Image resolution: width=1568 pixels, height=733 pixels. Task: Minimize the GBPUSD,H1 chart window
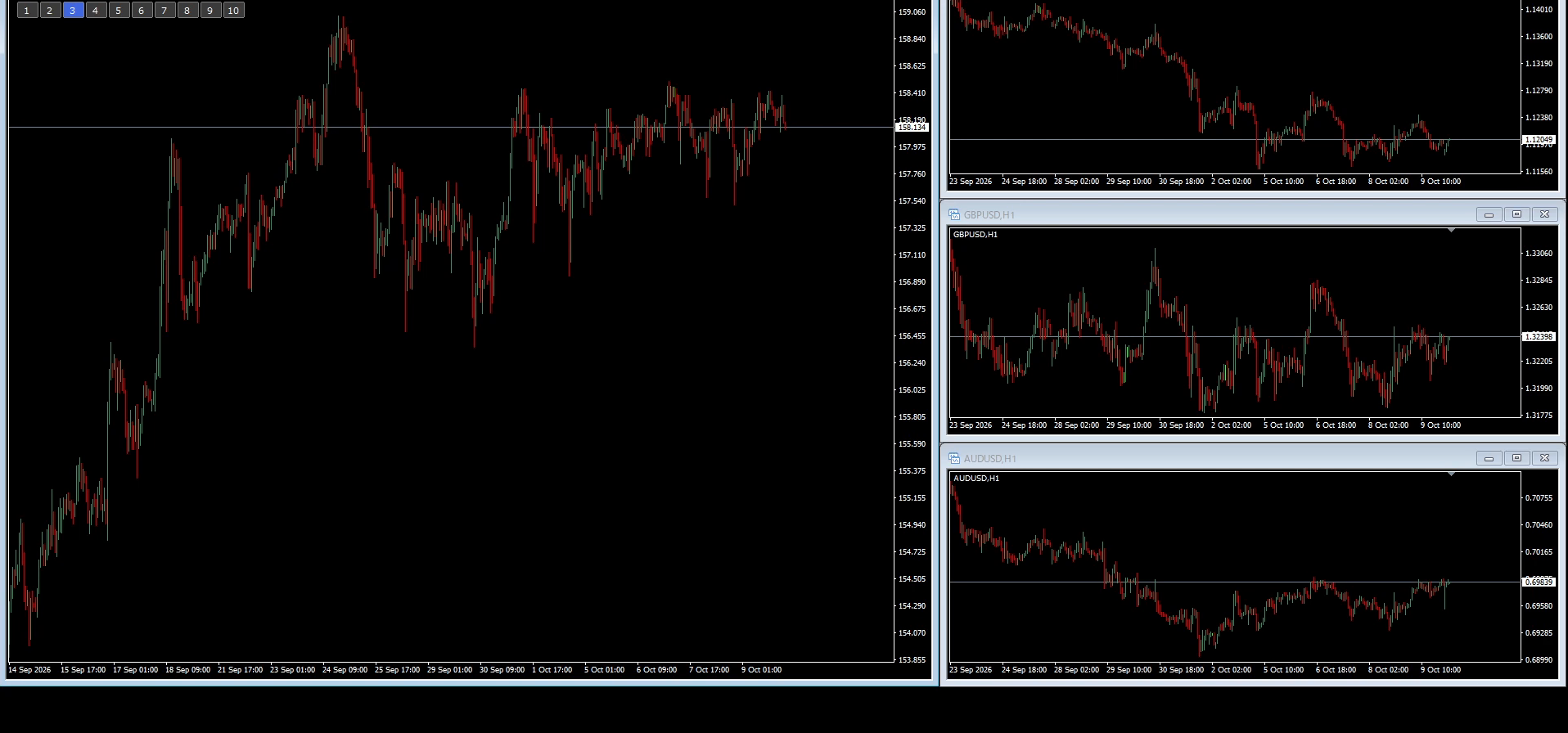(x=1489, y=214)
